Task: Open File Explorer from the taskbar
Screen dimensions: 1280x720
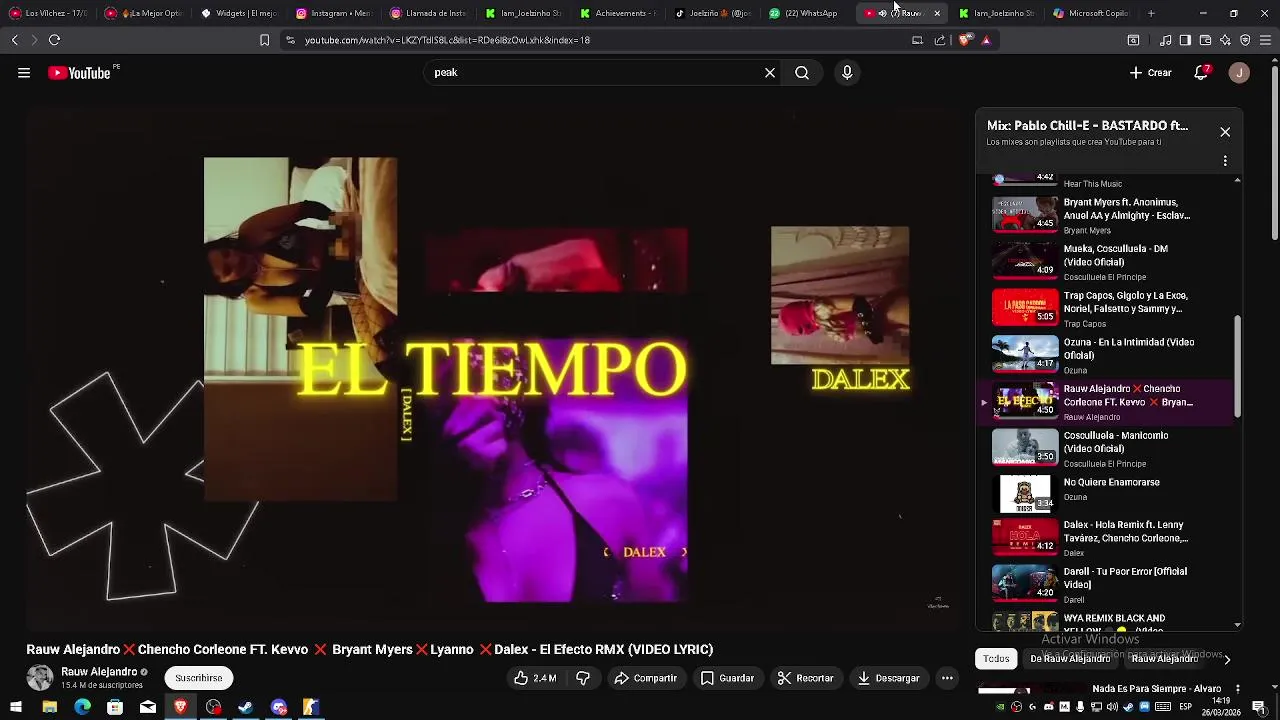Action: (x=49, y=707)
